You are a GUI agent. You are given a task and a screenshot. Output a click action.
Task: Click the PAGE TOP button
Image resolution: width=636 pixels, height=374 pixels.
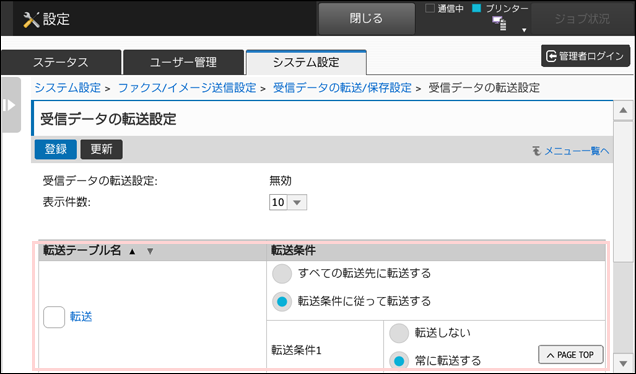[571, 355]
